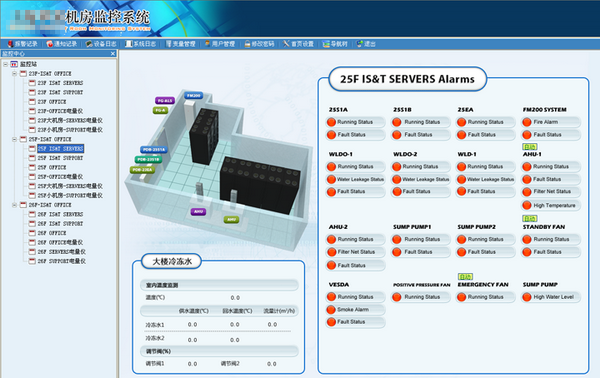Click 2551A Running Status indicator light
The image size is (600, 378).
coord(331,122)
